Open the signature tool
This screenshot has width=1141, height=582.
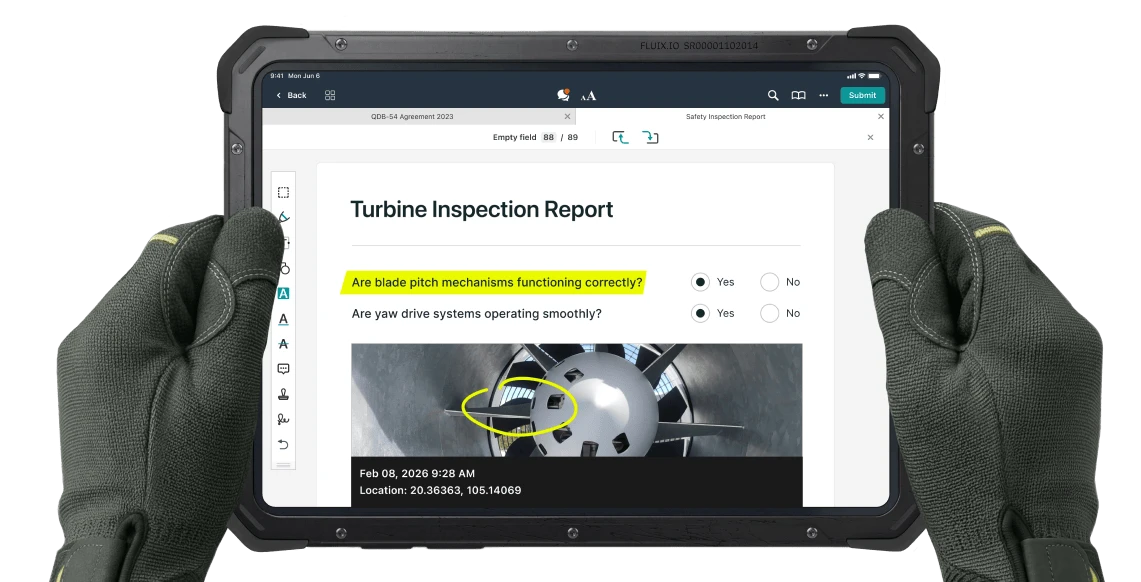pos(283,419)
